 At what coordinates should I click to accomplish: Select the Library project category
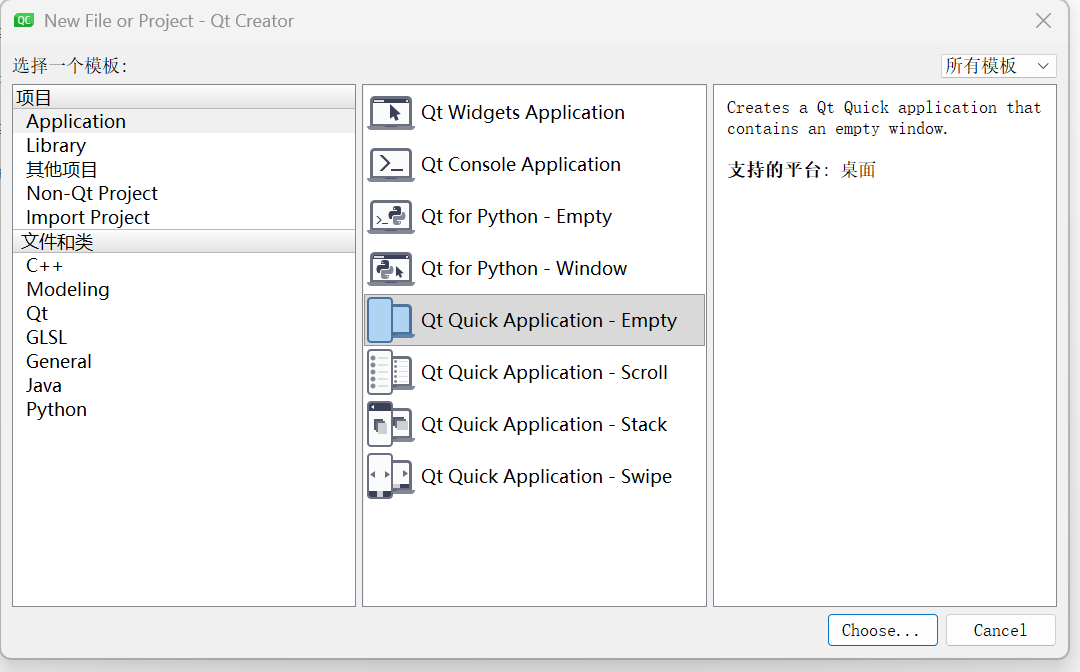point(184,145)
